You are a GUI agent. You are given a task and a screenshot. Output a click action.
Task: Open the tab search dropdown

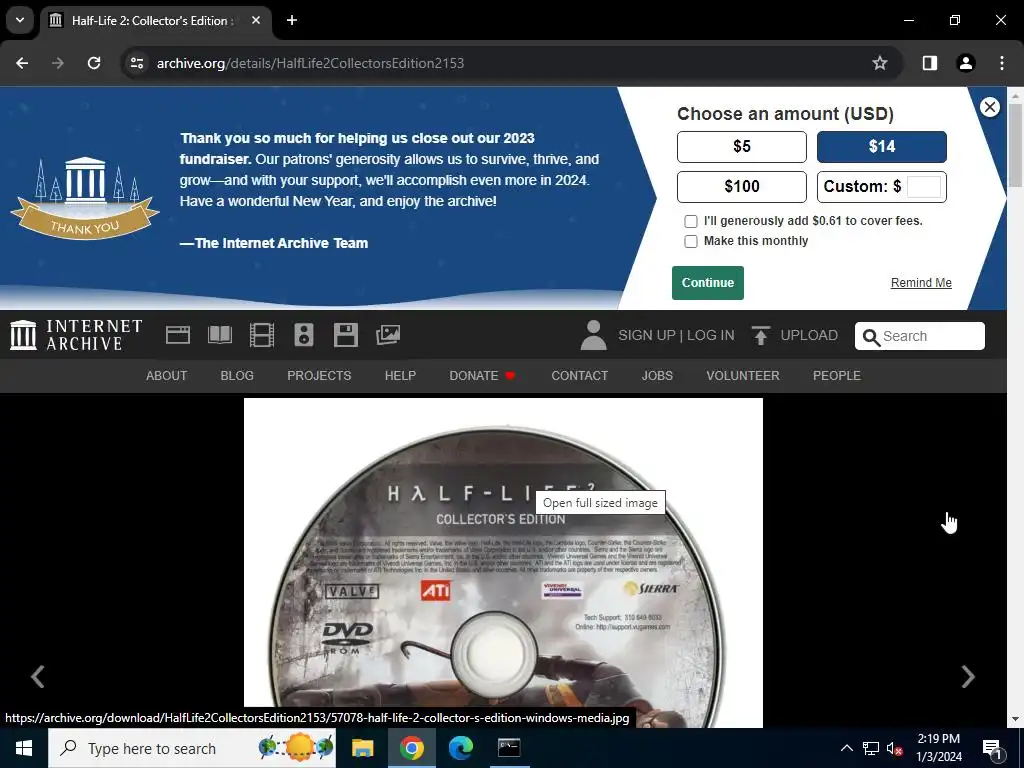tap(20, 20)
